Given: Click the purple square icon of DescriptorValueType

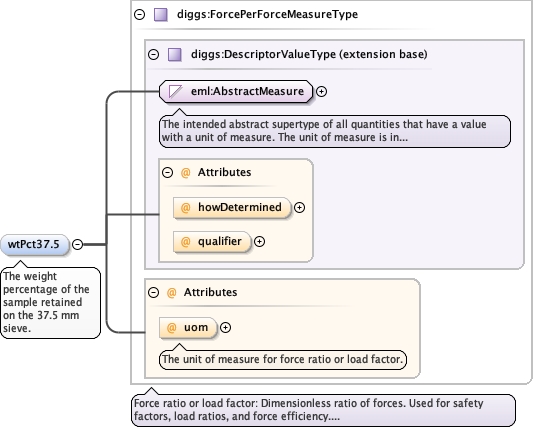Looking at the screenshot, I should [x=175, y=54].
